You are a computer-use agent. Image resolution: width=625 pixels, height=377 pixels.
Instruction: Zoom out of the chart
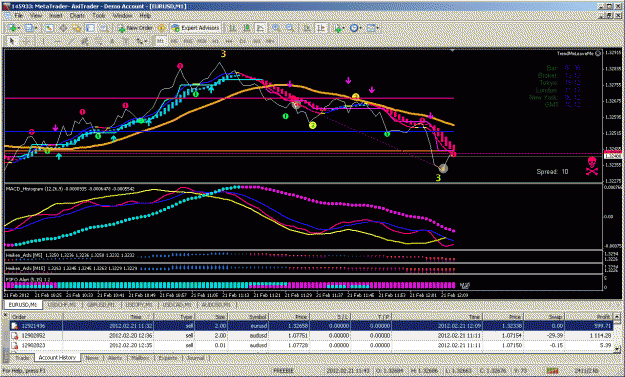click(x=290, y=28)
